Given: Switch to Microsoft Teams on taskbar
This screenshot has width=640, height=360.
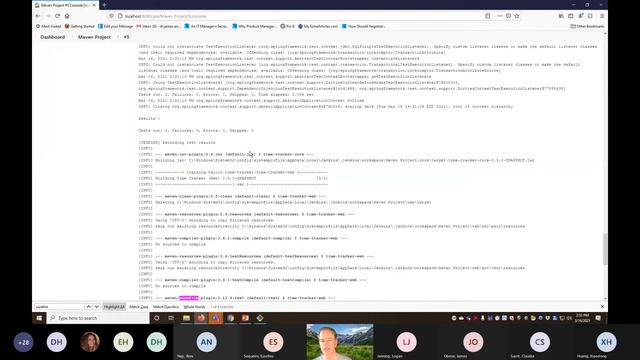Looking at the screenshot, I should (x=216, y=318).
